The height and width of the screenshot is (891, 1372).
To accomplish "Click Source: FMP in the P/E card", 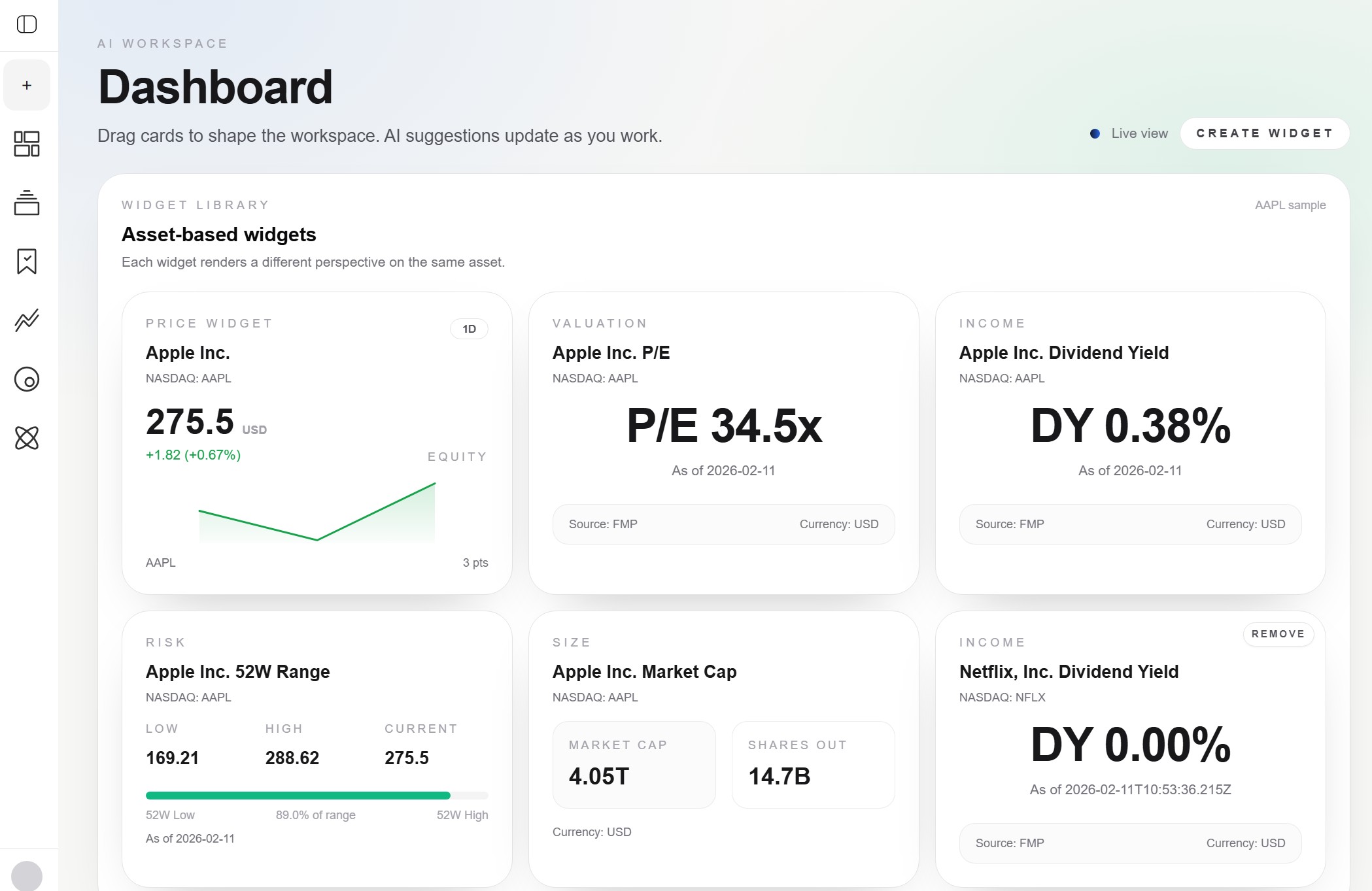I will click(603, 524).
